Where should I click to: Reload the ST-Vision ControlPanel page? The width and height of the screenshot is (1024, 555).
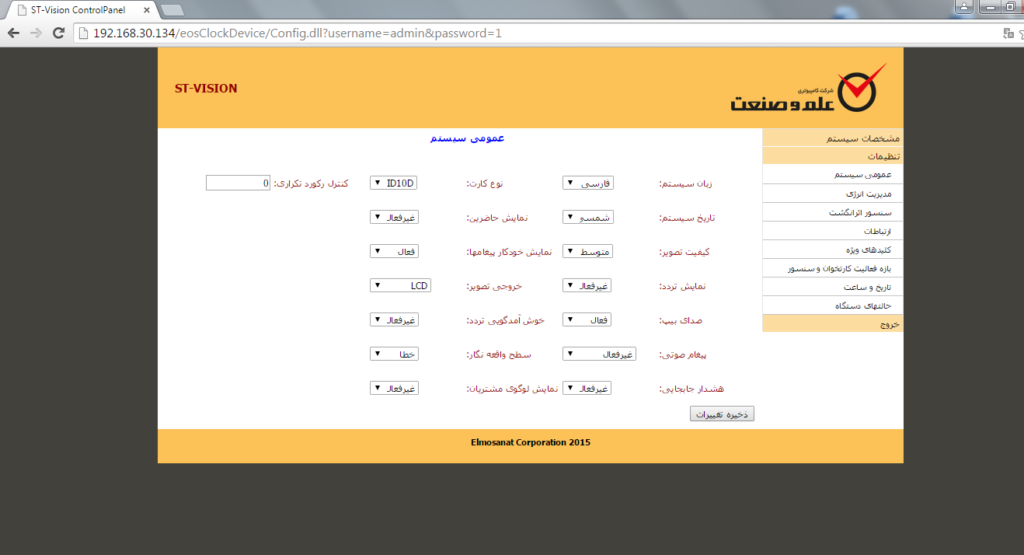(59, 33)
